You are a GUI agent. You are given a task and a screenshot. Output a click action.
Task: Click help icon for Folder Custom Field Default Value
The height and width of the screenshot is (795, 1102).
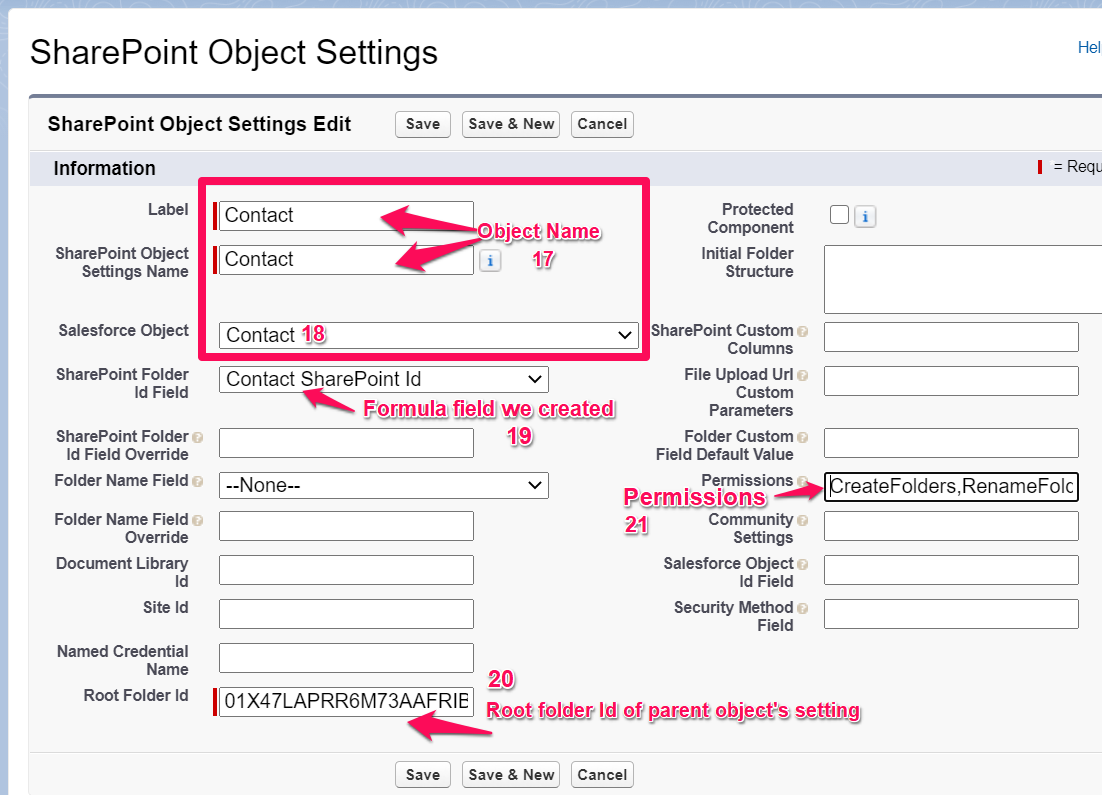[x=803, y=437]
